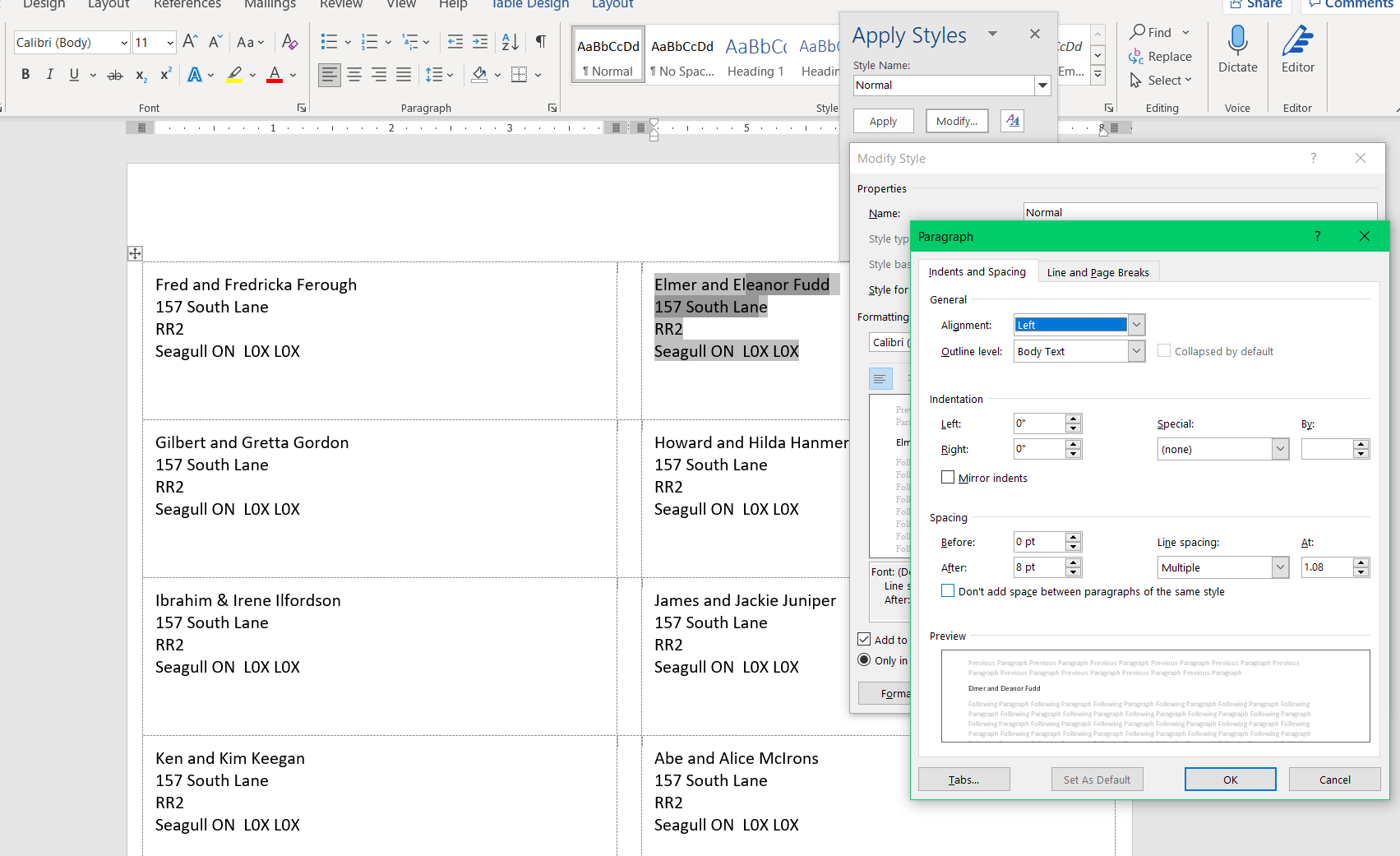Select the Only in this document radio
The image size is (1400, 856).
tap(864, 659)
